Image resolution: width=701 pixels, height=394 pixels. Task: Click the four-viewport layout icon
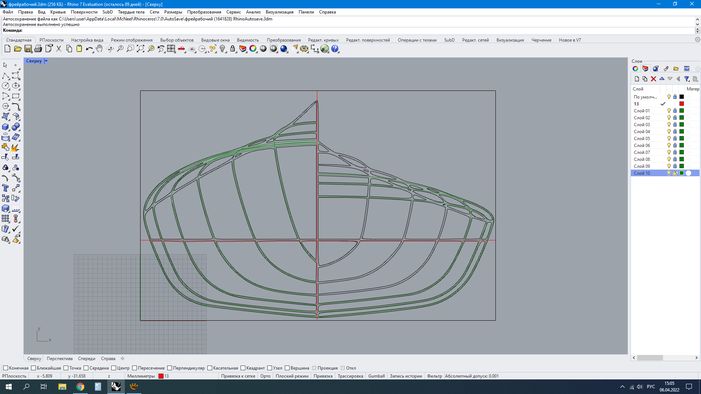click(x=171, y=49)
